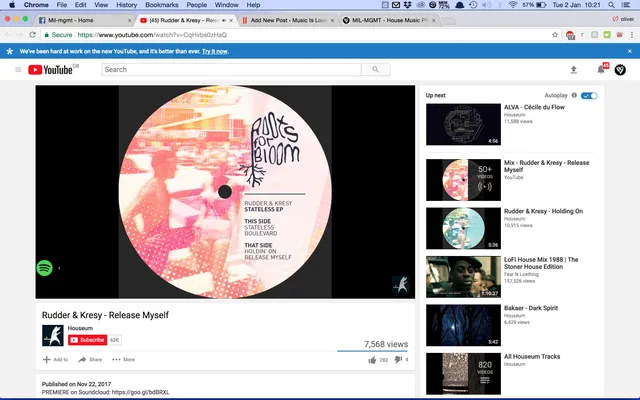Viewport: 640px width, 400px height.
Task: Open the Notification Center icon
Action: click(626, 5)
